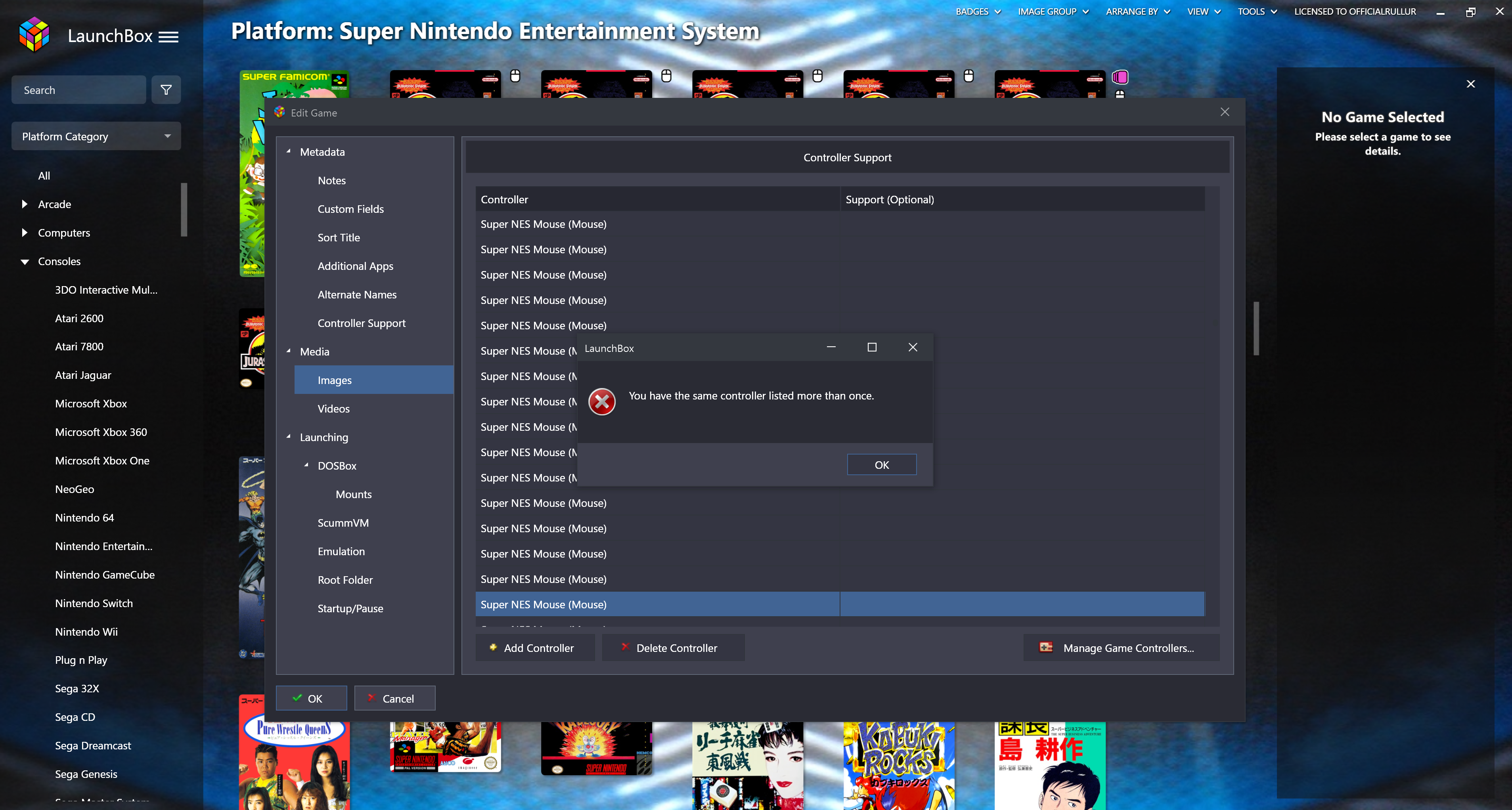Click the Edit Game dialog title icon
The width and height of the screenshot is (1512, 810).
pos(279,112)
